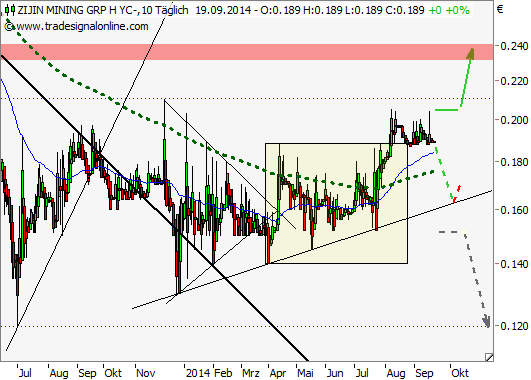Click the first Sep label on time axis

tap(87, 373)
